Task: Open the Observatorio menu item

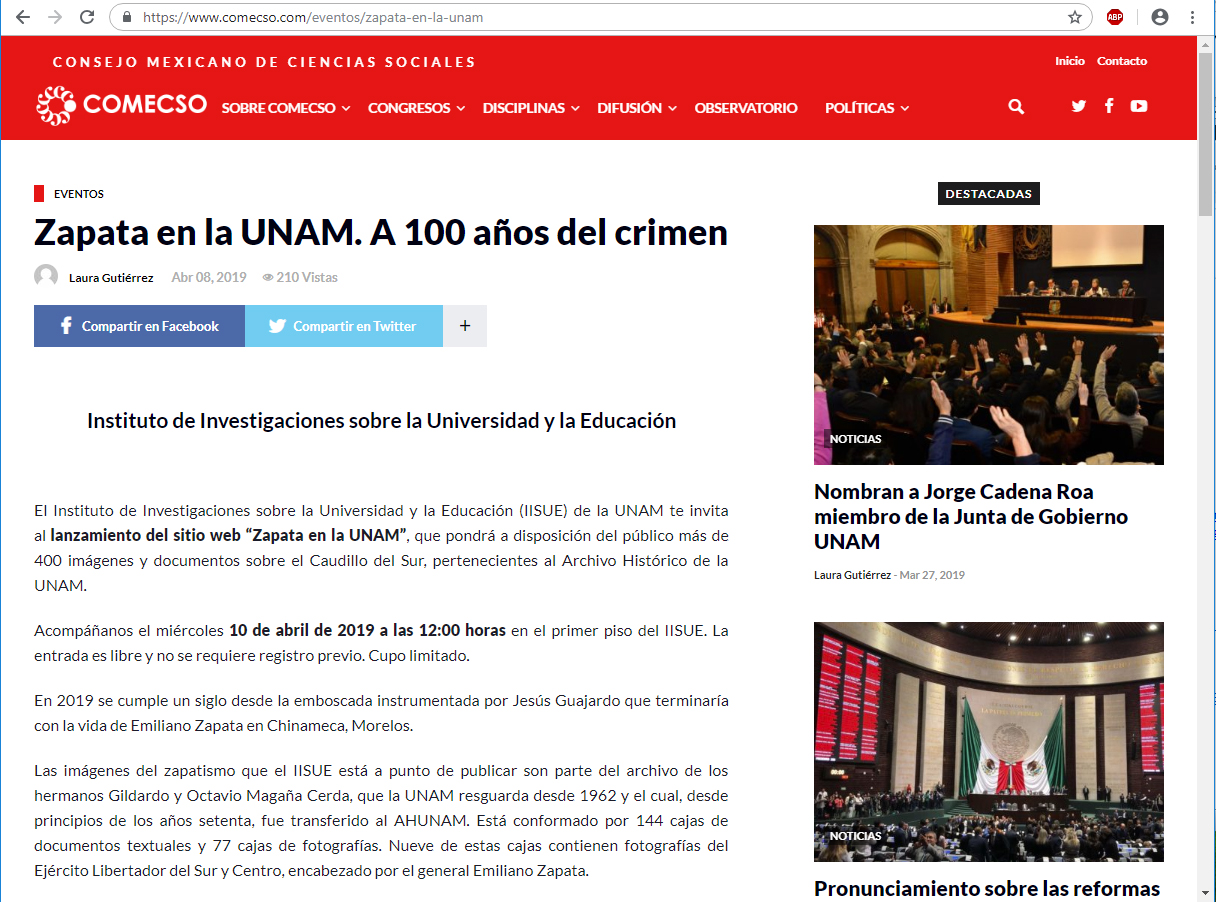Action: pos(746,108)
